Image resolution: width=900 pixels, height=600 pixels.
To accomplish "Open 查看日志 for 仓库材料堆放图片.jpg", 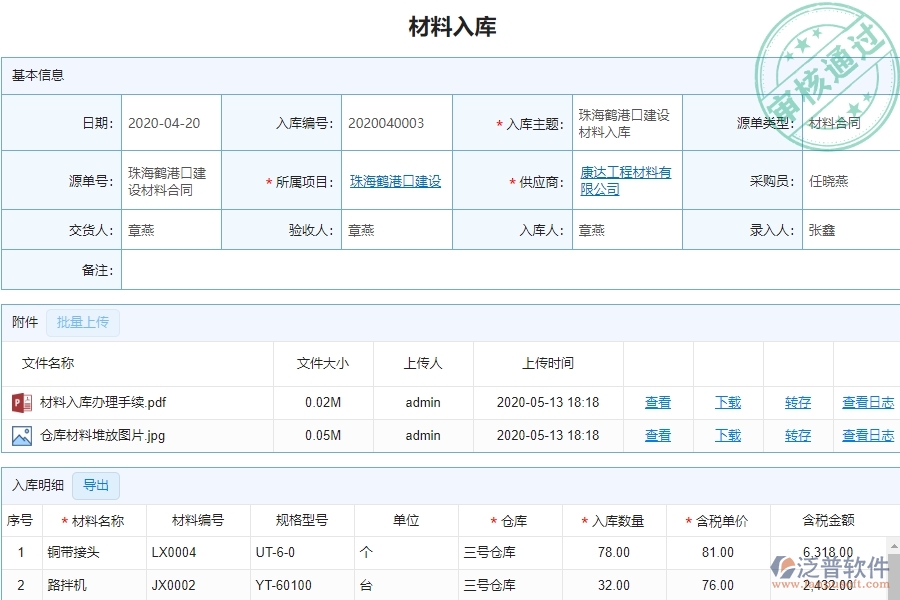I will coord(867,435).
